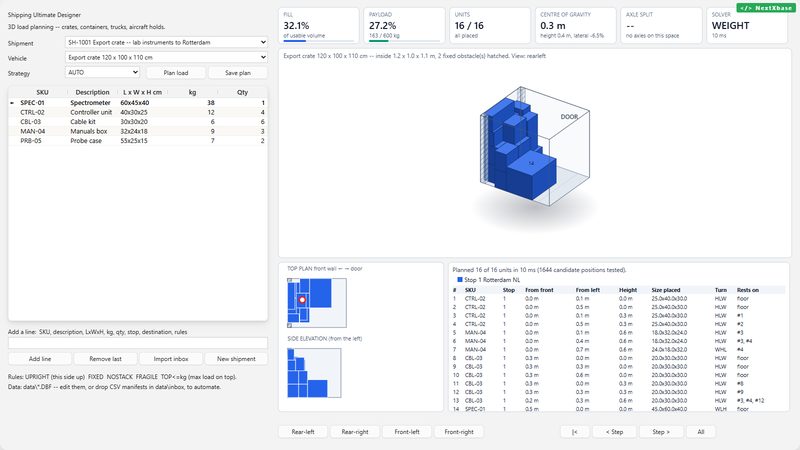Image resolution: width=800 pixels, height=450 pixels.
Task: Select the CTRL-02 Controller unit row
Action: (138, 112)
